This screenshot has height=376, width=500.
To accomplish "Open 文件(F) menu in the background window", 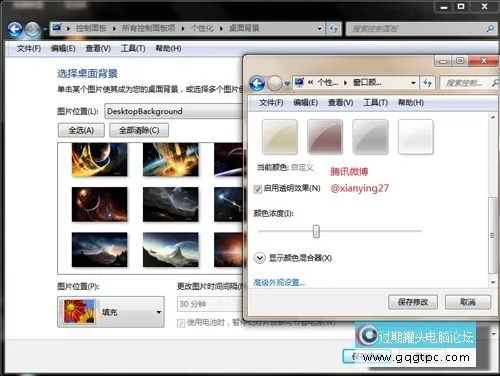I will [29, 49].
